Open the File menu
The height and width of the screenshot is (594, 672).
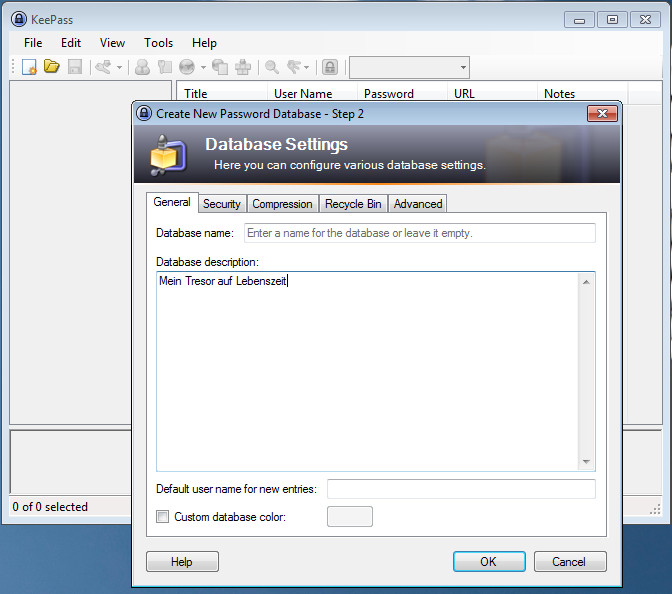(33, 43)
